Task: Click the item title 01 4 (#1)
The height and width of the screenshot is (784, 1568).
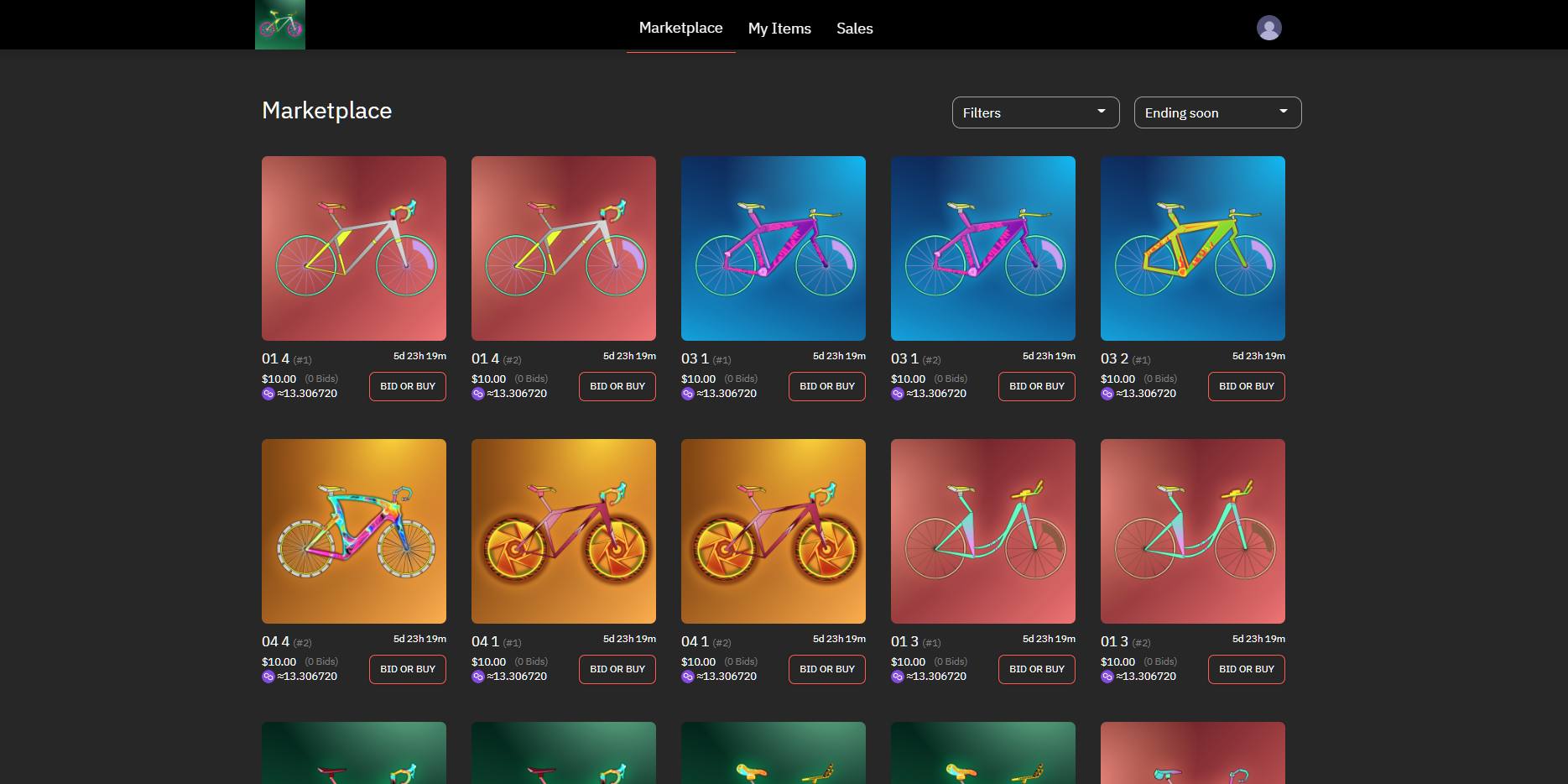Action: click(287, 359)
